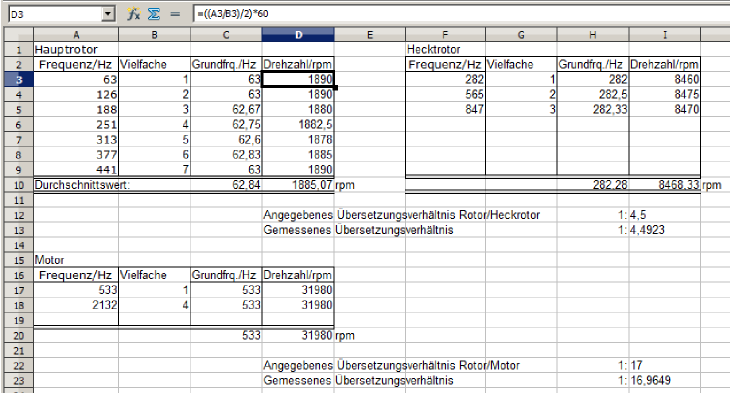Click cell containing 441
Screen dimensions: 730x393
[76, 169]
